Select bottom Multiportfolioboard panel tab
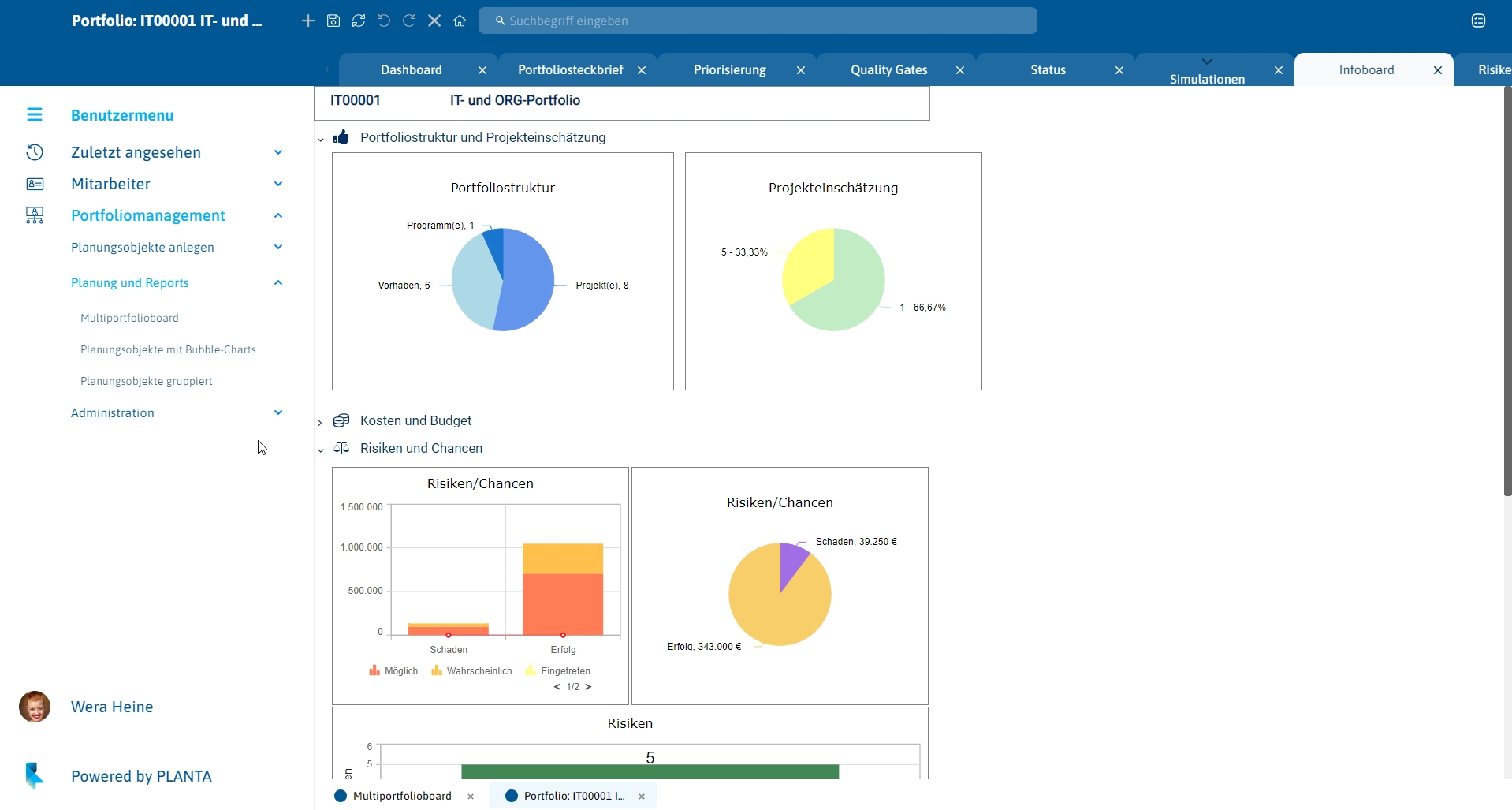The height and width of the screenshot is (810, 1512). pos(402,797)
